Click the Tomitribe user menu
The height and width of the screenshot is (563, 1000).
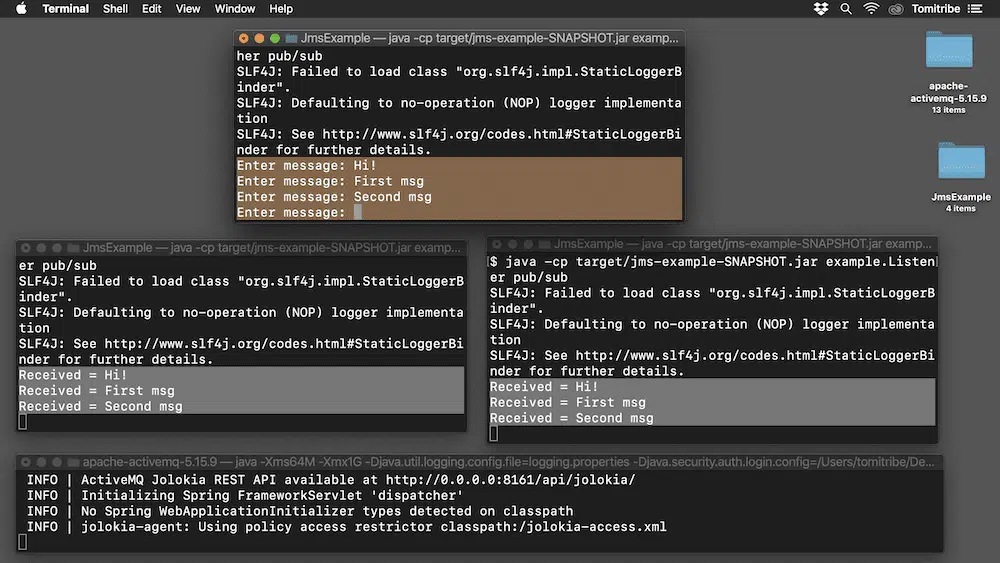click(x=936, y=9)
